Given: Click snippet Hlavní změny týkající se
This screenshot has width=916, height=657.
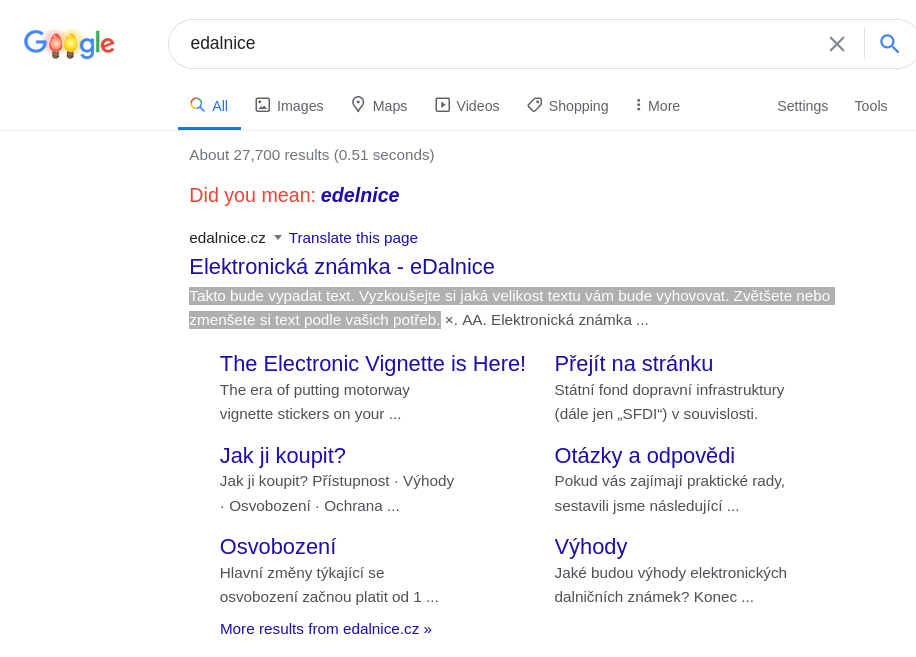Looking at the screenshot, I should point(302,573).
